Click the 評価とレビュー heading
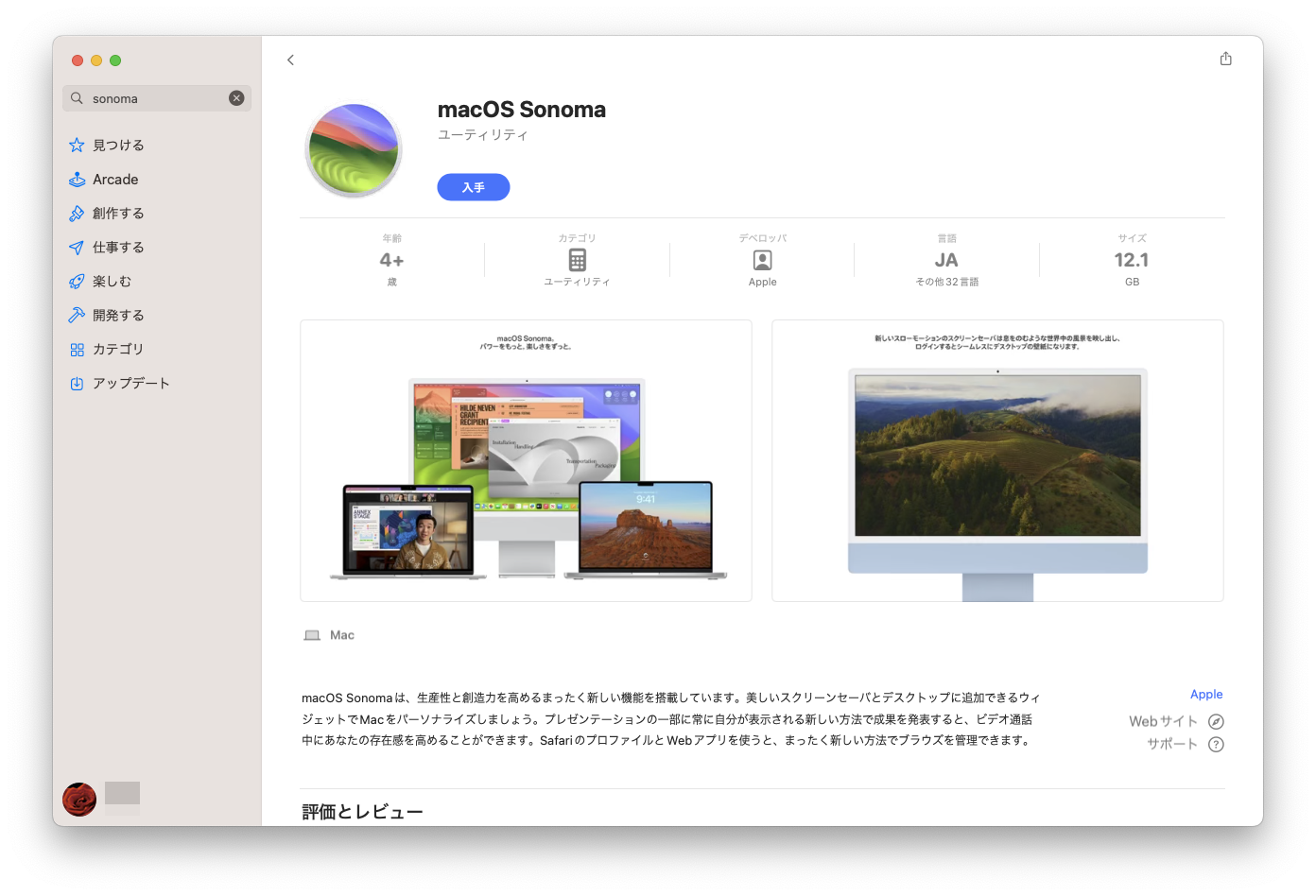The image size is (1316, 896). pos(362,812)
